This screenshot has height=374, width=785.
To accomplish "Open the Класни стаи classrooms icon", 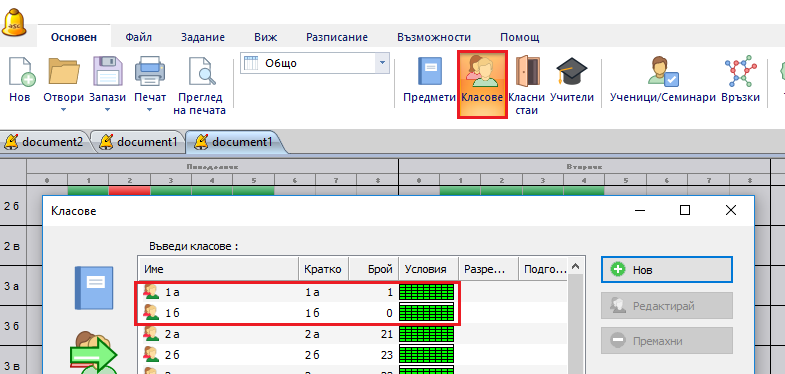I will point(527,71).
